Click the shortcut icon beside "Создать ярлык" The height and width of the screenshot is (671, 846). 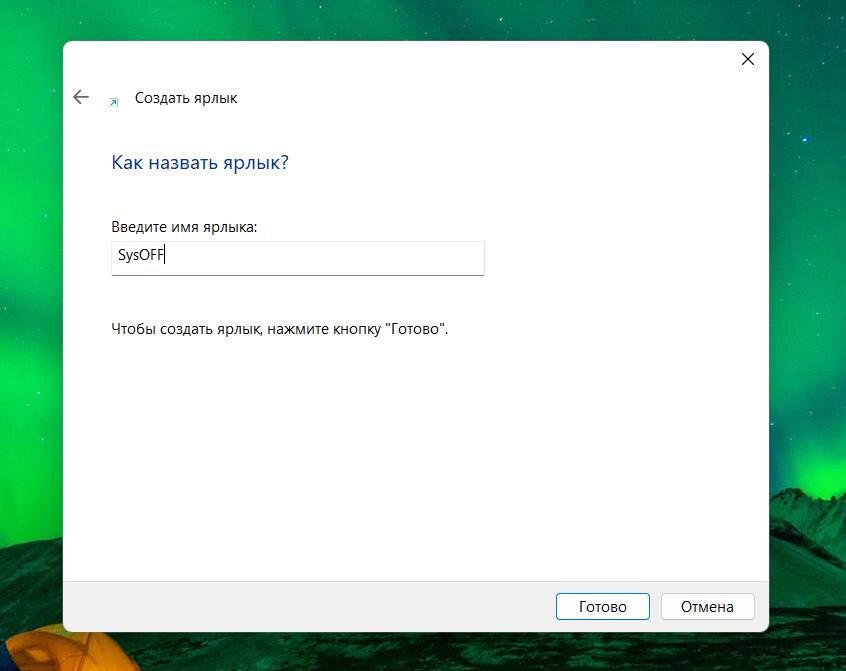point(115,99)
